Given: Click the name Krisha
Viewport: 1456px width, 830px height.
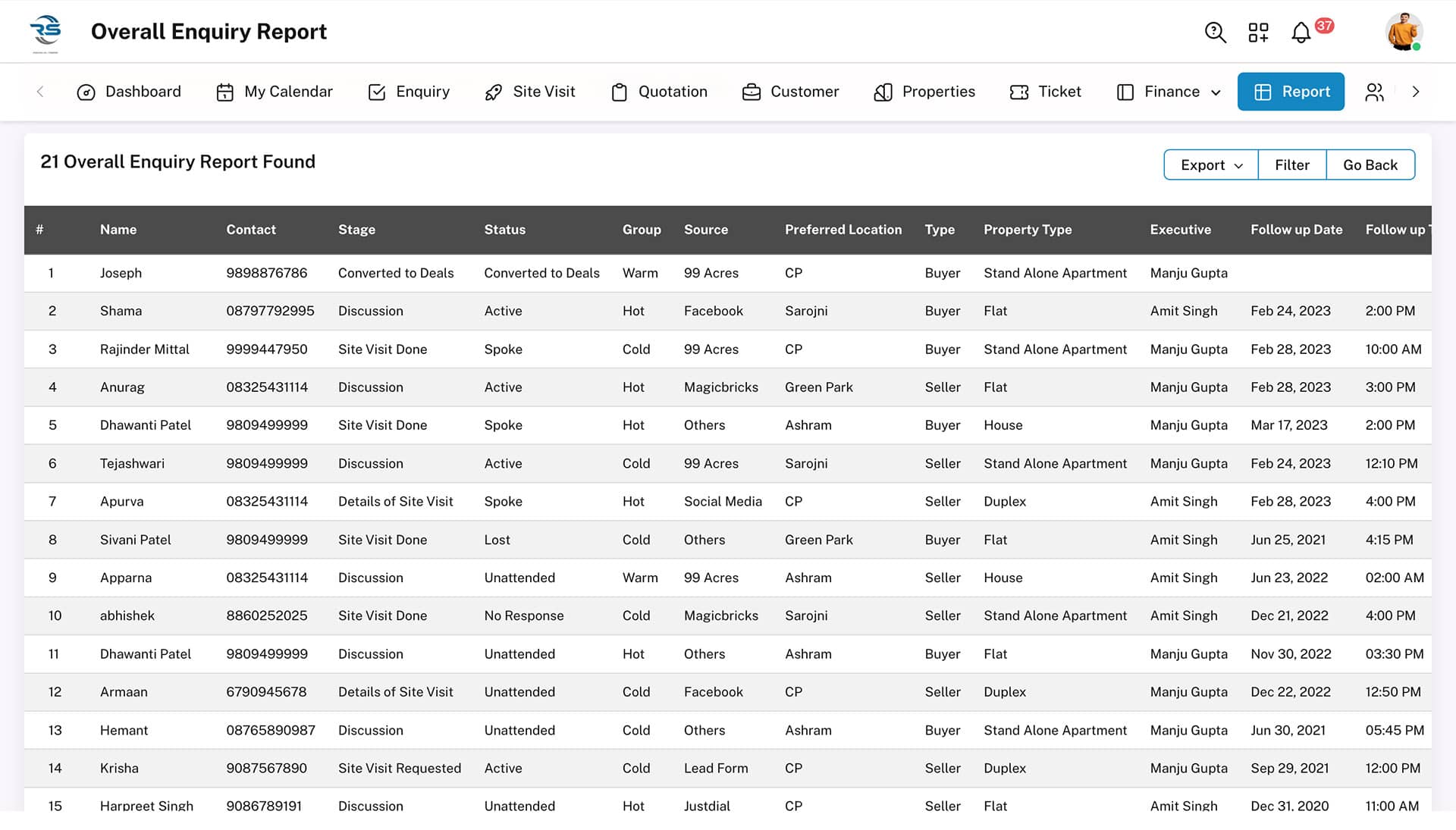Looking at the screenshot, I should coord(119,769).
